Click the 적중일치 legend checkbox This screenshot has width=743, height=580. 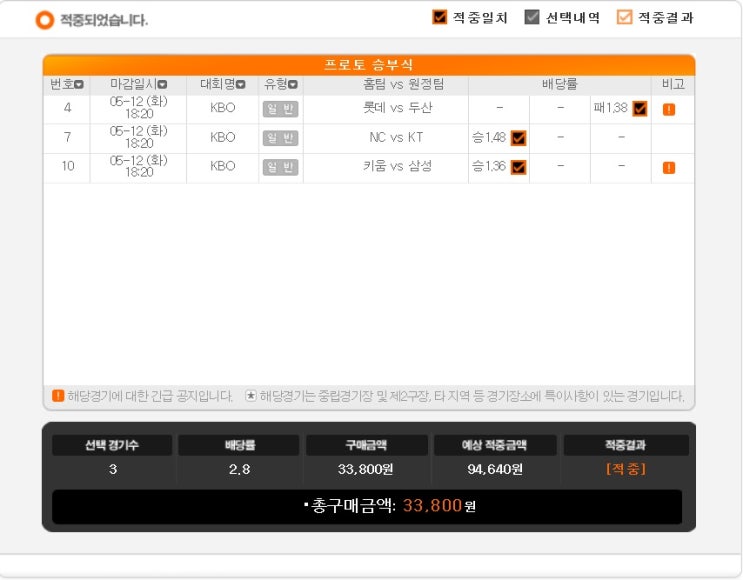click(439, 17)
